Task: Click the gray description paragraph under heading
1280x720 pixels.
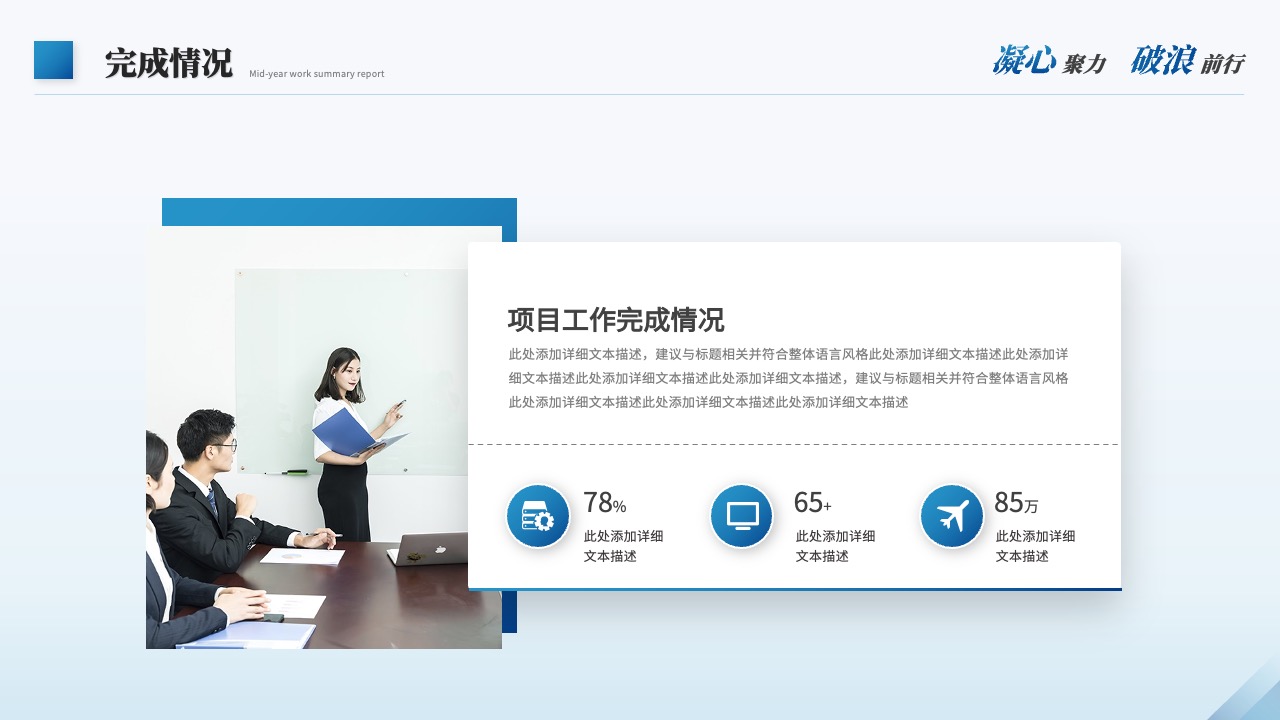Action: pyautogui.click(x=789, y=378)
